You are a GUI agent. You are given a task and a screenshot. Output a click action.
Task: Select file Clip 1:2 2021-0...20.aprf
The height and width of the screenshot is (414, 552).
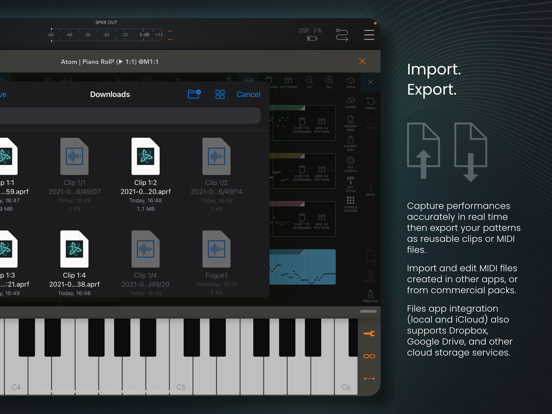pos(145,175)
